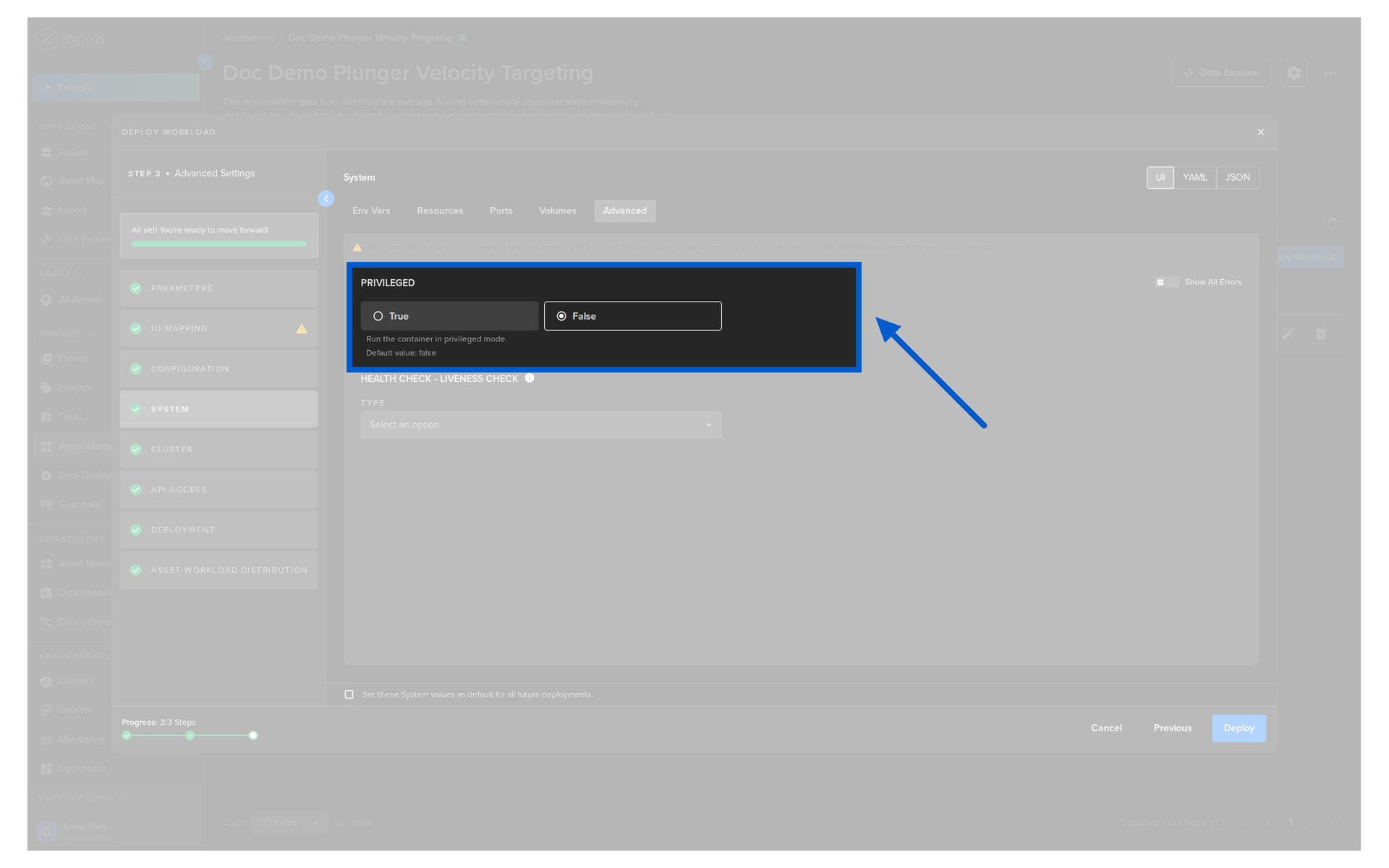Click the Previous button

point(1172,728)
